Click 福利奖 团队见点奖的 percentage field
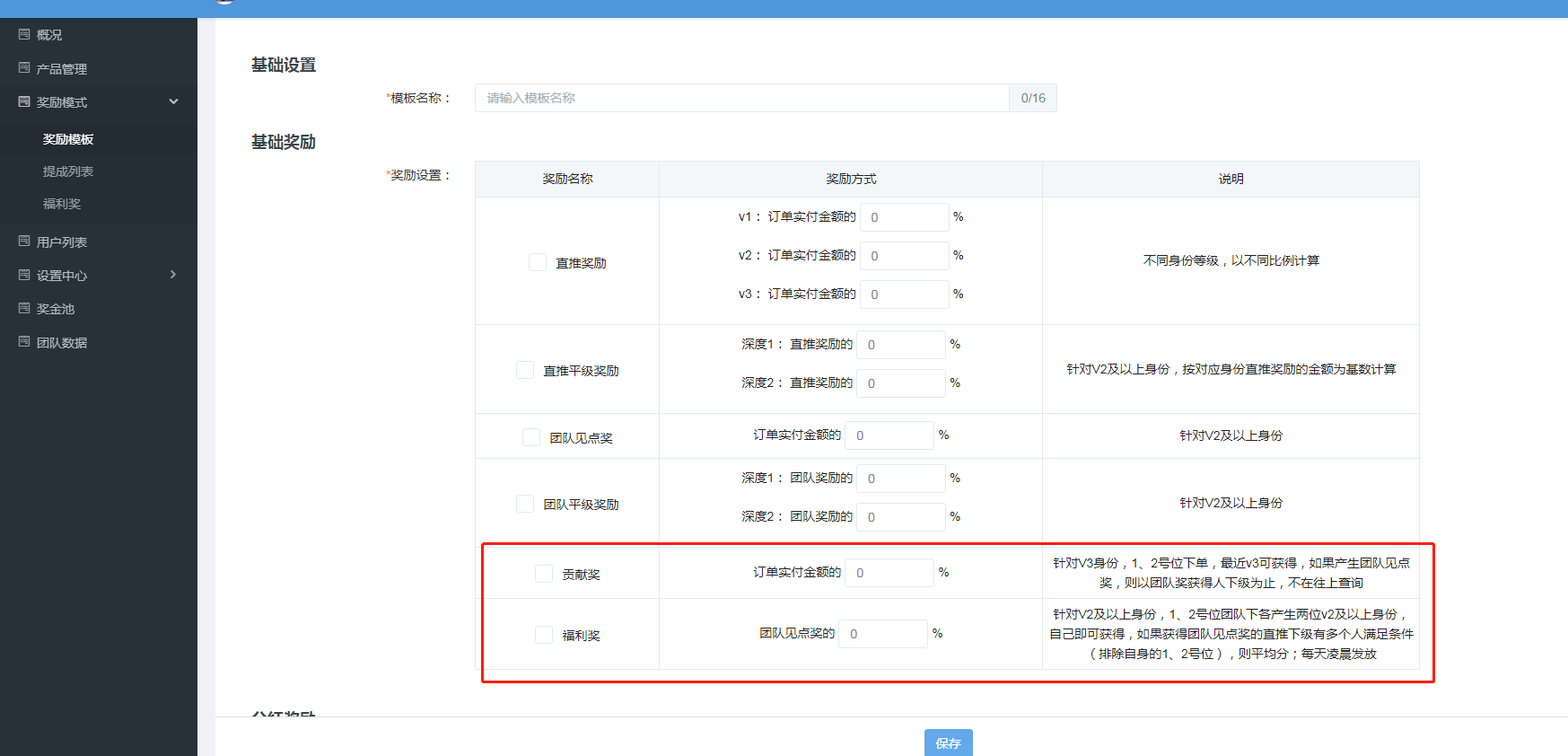The width and height of the screenshot is (1568, 756). (x=883, y=634)
